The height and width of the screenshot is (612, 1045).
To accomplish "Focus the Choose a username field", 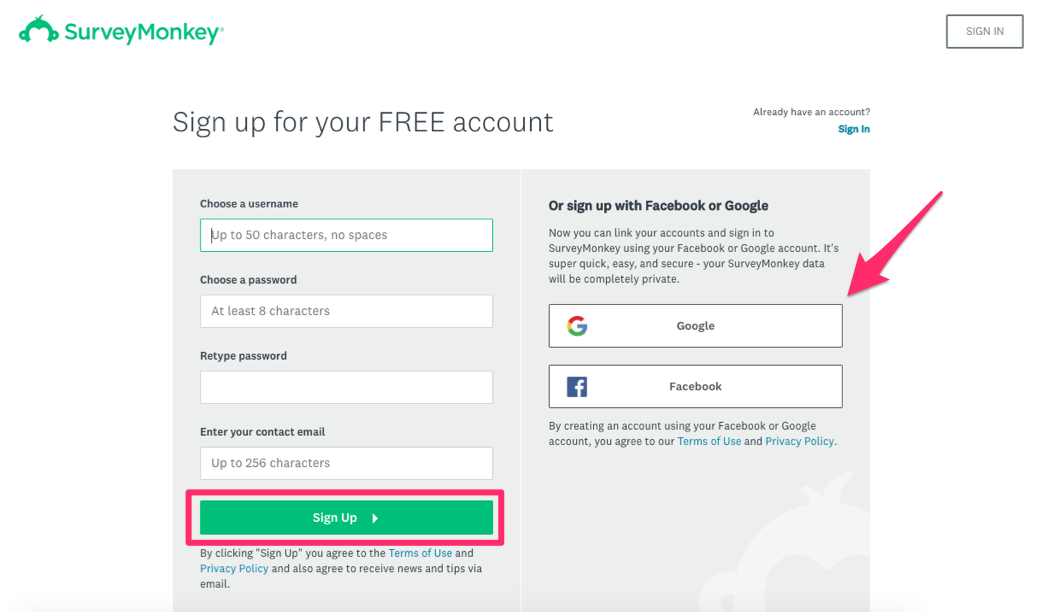I will [x=347, y=235].
